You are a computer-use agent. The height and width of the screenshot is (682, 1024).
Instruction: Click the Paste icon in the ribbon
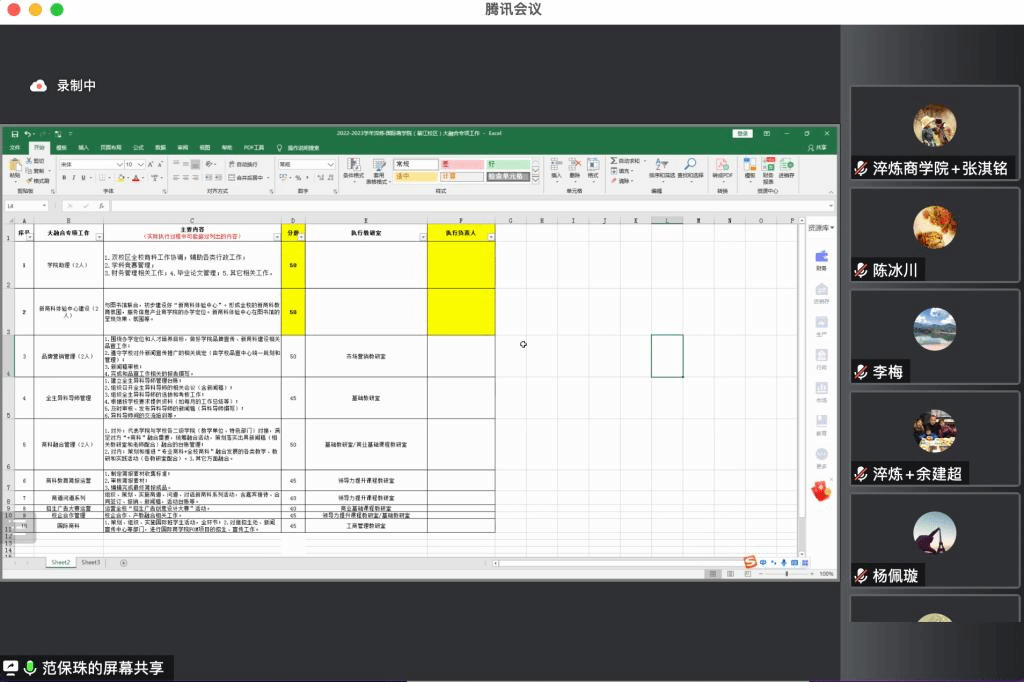click(15, 167)
